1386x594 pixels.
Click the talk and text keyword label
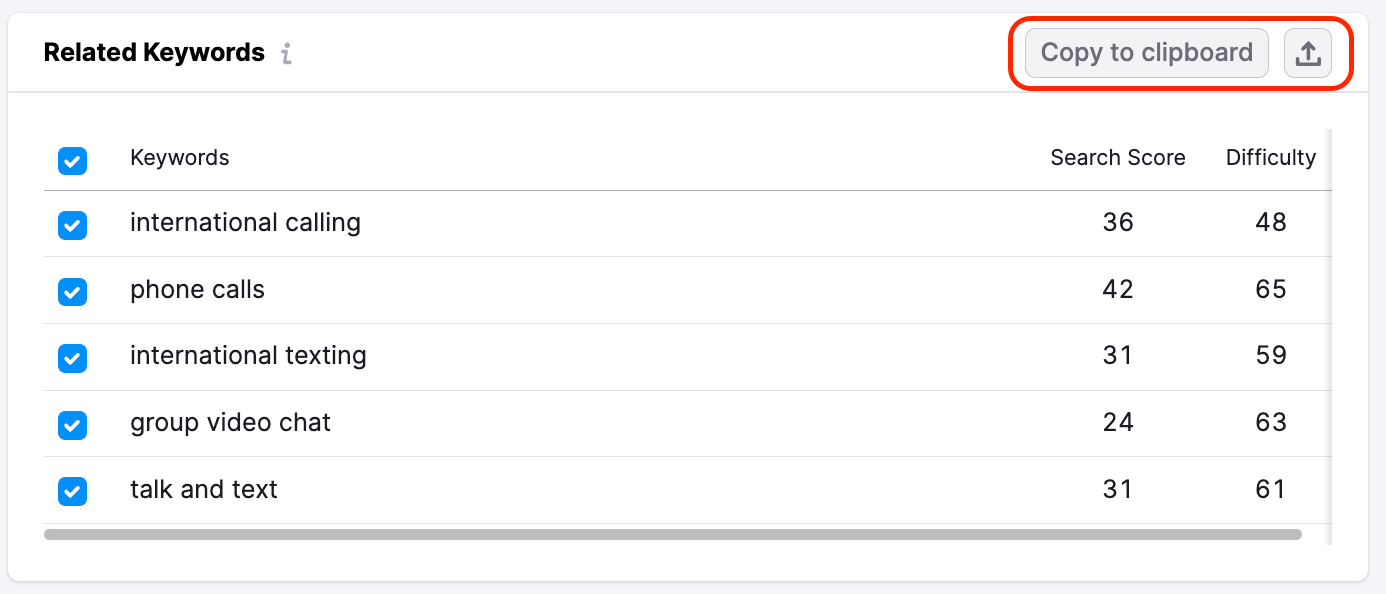203,489
